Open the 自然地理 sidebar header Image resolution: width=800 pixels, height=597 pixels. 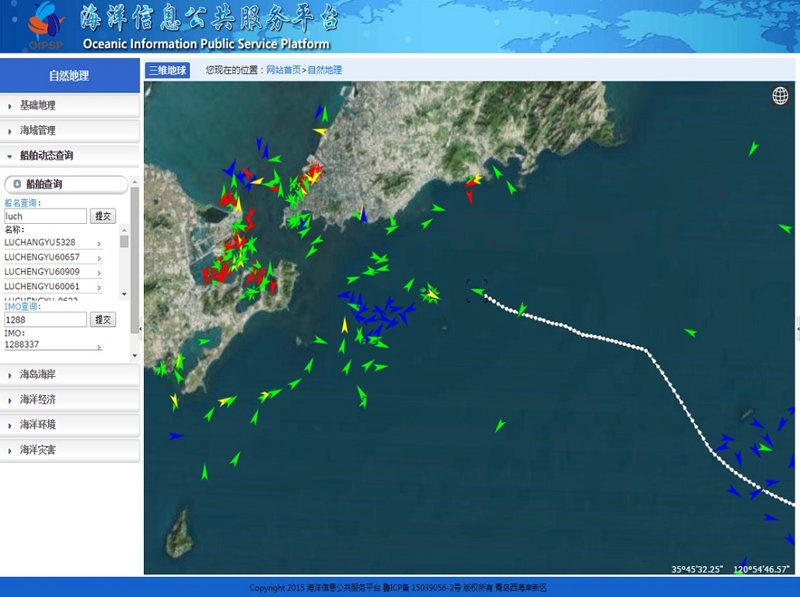pyautogui.click(x=69, y=76)
